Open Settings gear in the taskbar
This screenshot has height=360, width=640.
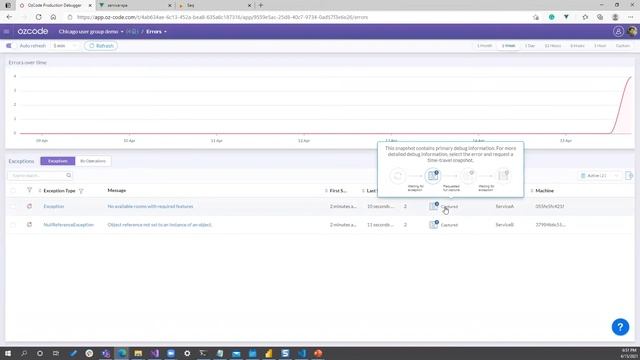[x=187, y=353]
